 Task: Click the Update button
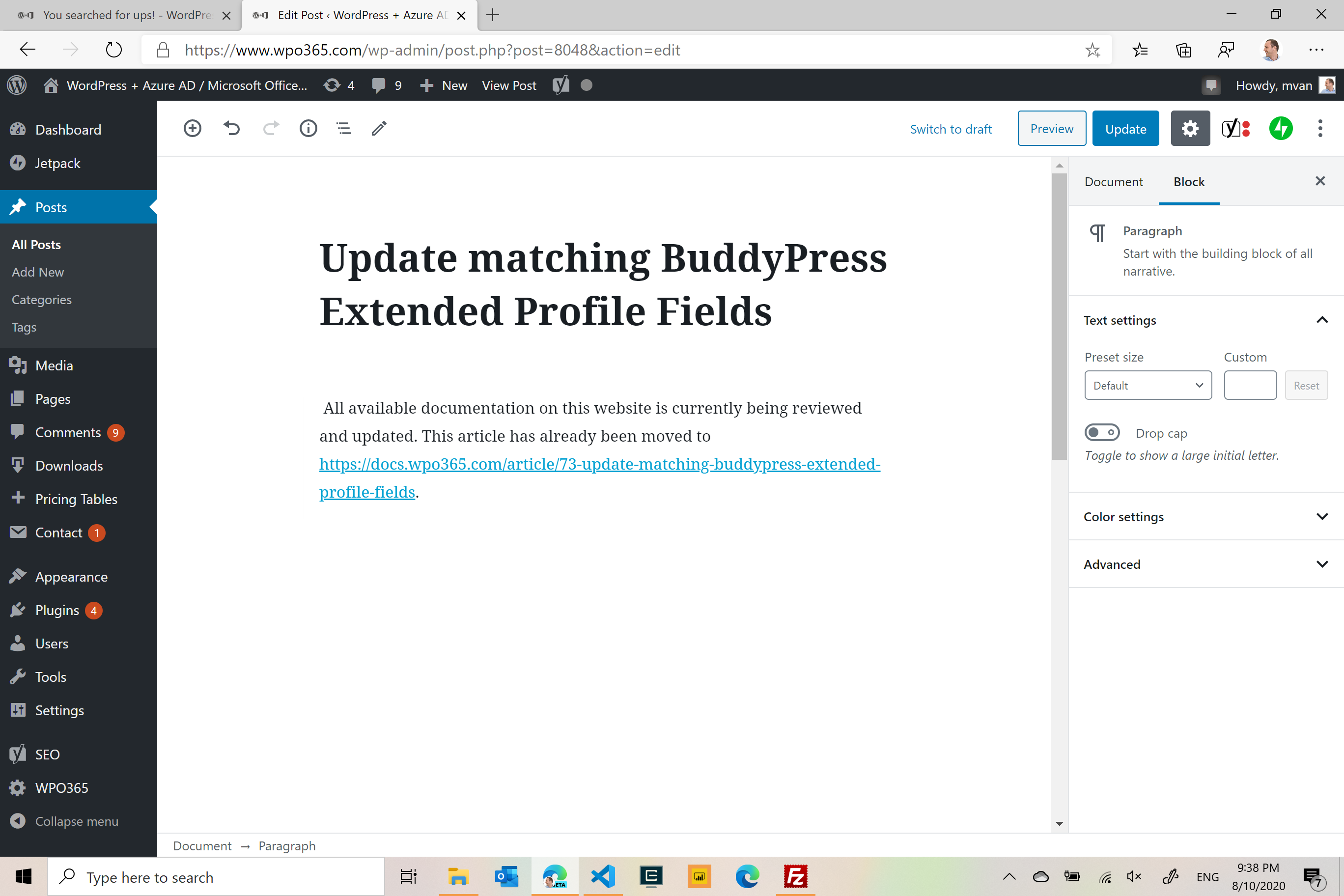(x=1125, y=129)
